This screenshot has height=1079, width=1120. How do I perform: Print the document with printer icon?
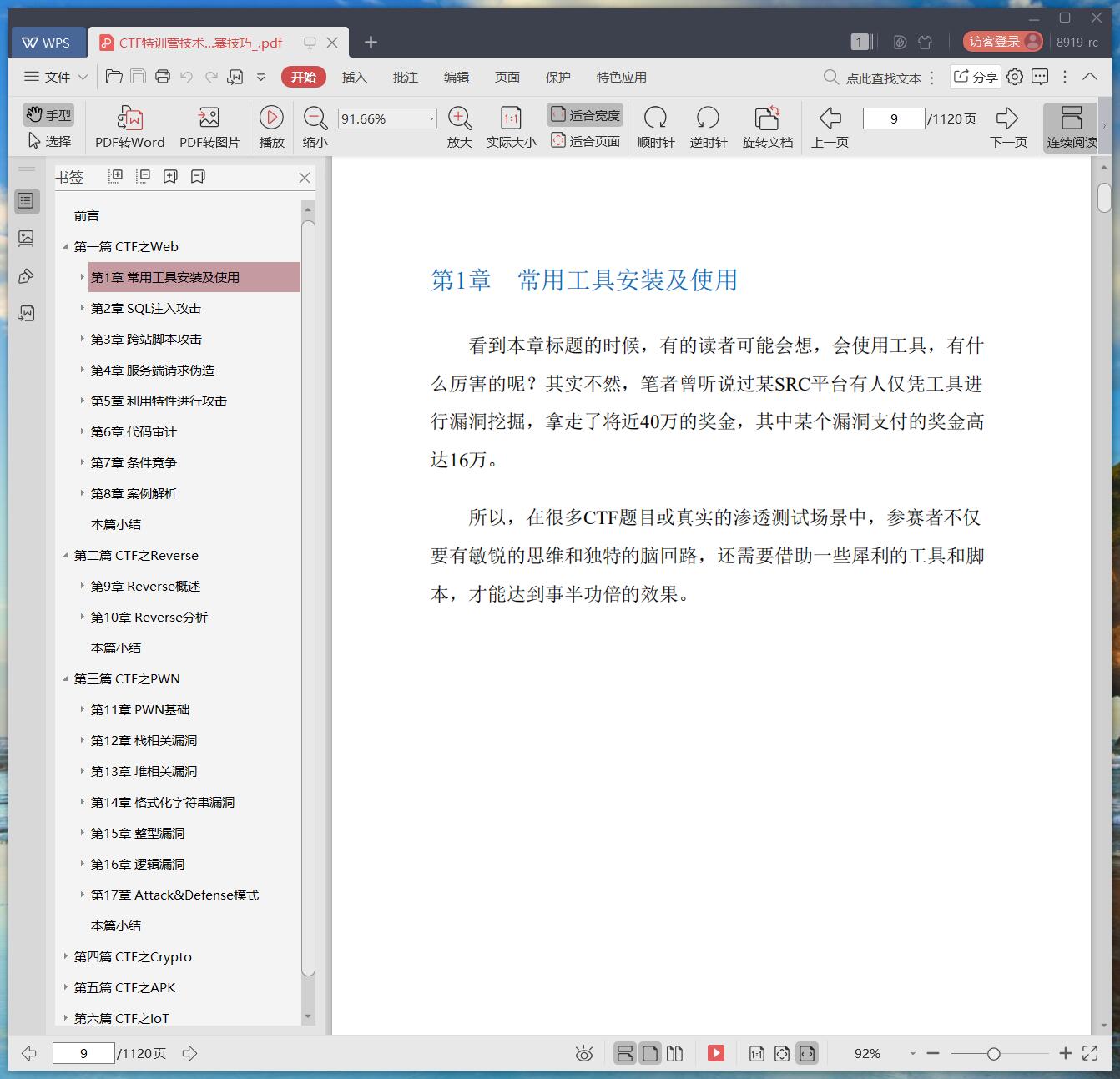coord(163,77)
